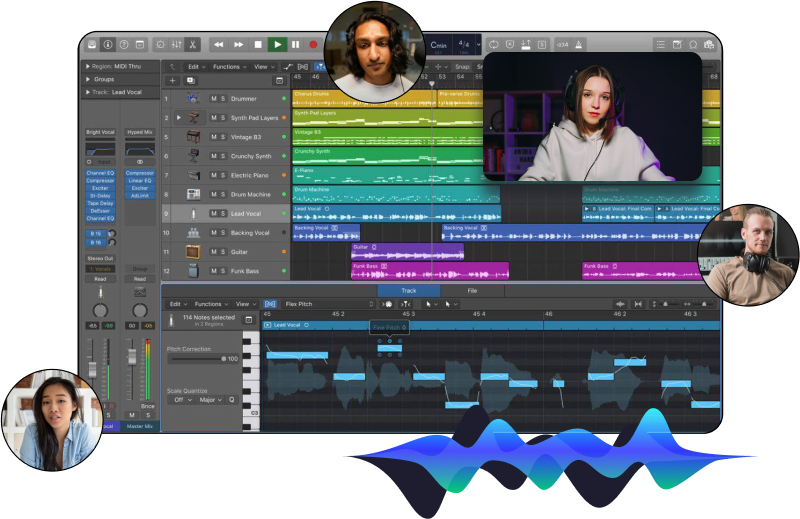Click the Drummer track drum kit icon

click(192, 98)
